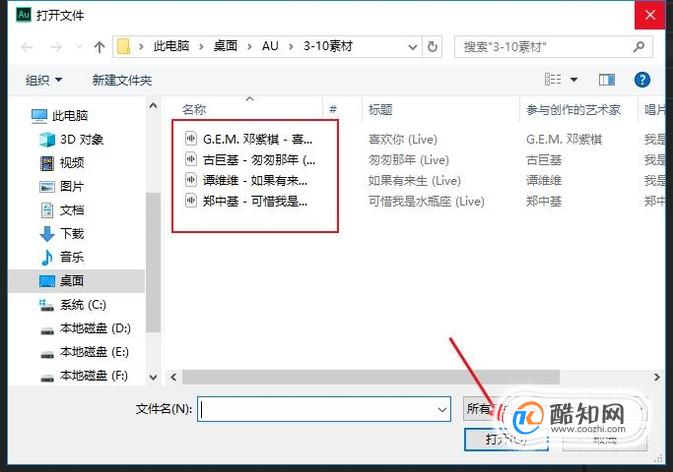Image resolution: width=673 pixels, height=472 pixels.
Task: Refresh the 3-10素材 folder
Action: click(432, 46)
